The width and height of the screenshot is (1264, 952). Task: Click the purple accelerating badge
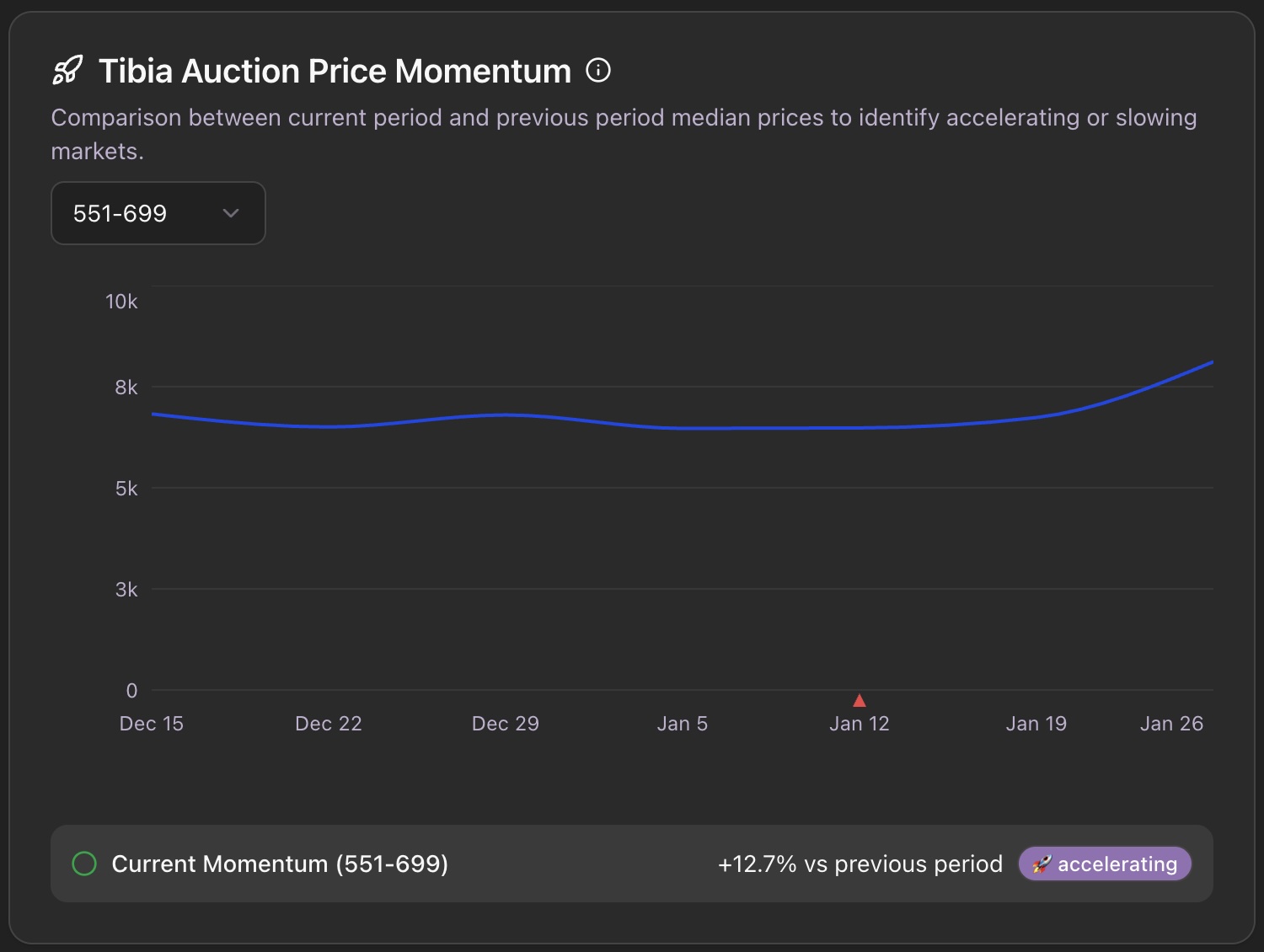coord(1105,864)
